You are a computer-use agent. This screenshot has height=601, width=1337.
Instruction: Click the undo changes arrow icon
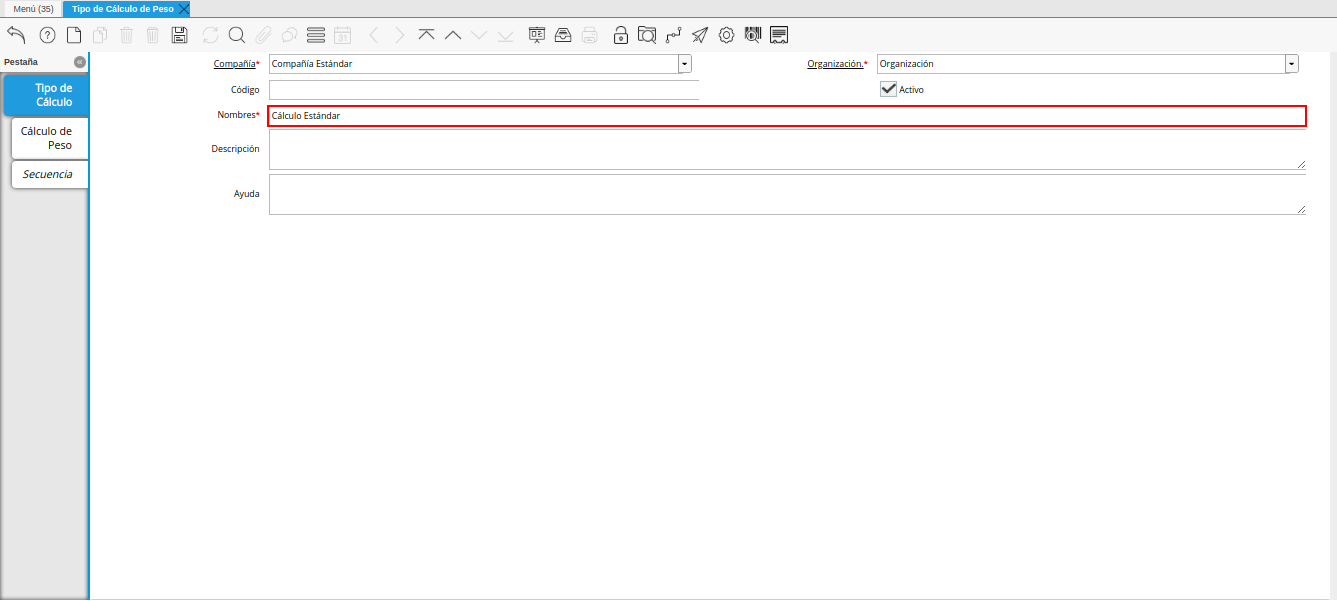coord(16,35)
